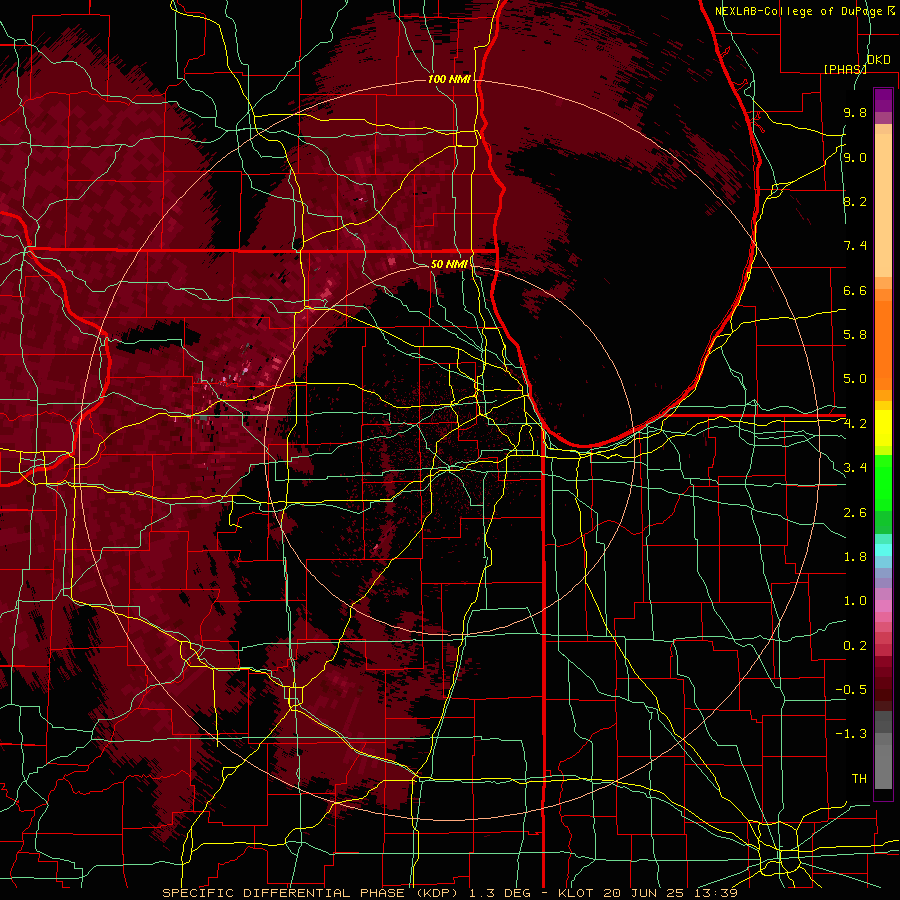The width and height of the screenshot is (900, 900).
Task: Click the 0.2 legend value
Action: click(x=855, y=646)
